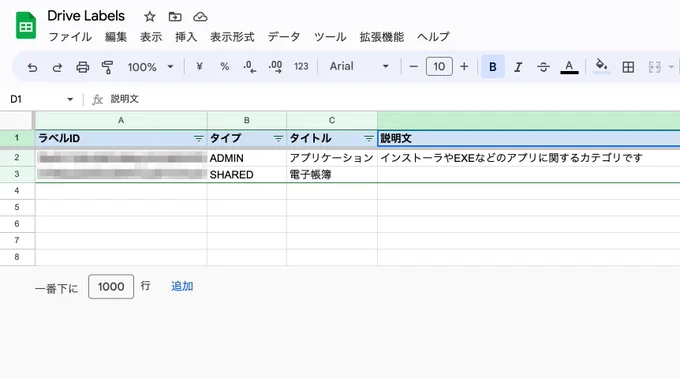680x379 pixels.
Task: Click the select-all corner box
Action: click(x=16, y=120)
